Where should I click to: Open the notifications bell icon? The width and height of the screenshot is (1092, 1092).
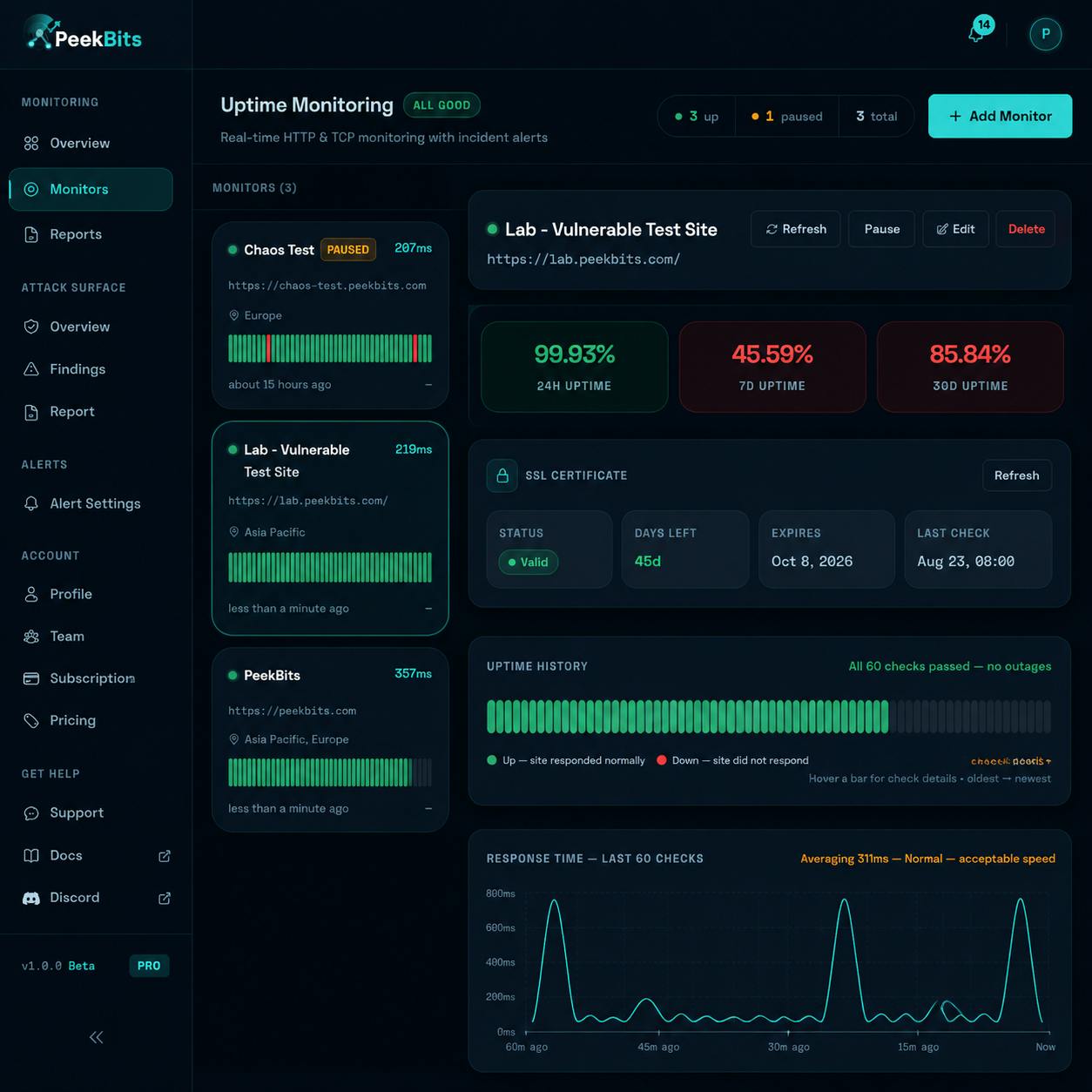tap(977, 34)
